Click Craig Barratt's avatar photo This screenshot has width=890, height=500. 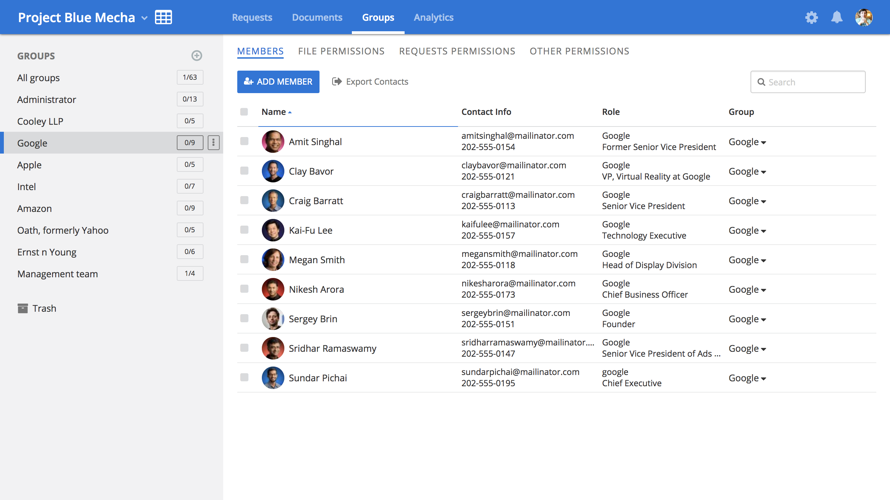point(272,200)
